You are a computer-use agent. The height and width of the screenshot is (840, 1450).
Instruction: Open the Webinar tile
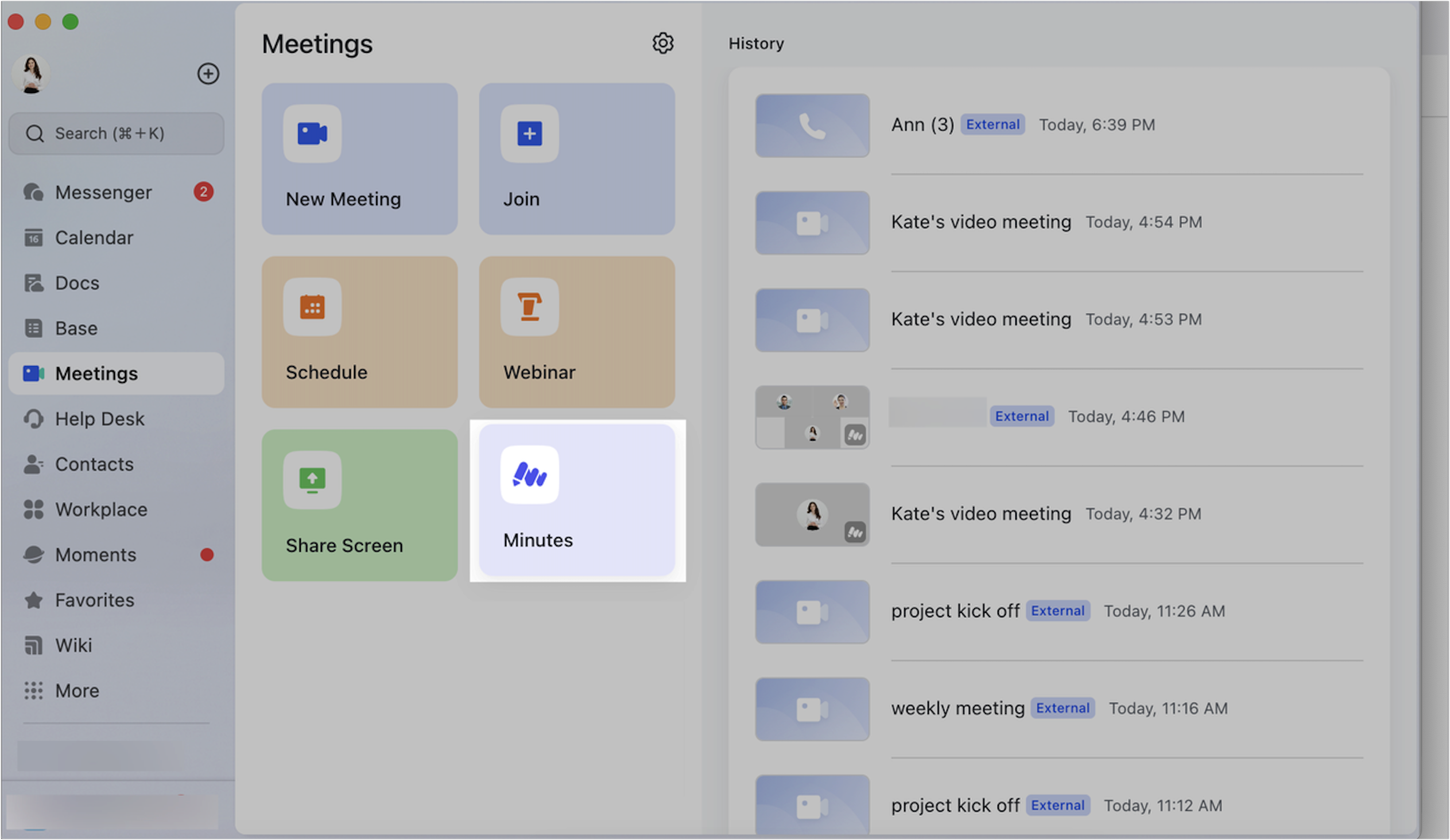pyautogui.click(x=576, y=332)
